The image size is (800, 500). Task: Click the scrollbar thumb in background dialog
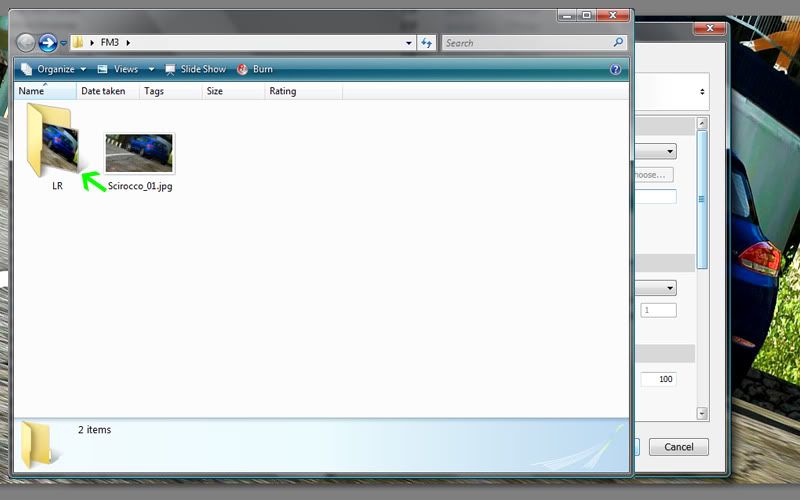[x=702, y=199]
